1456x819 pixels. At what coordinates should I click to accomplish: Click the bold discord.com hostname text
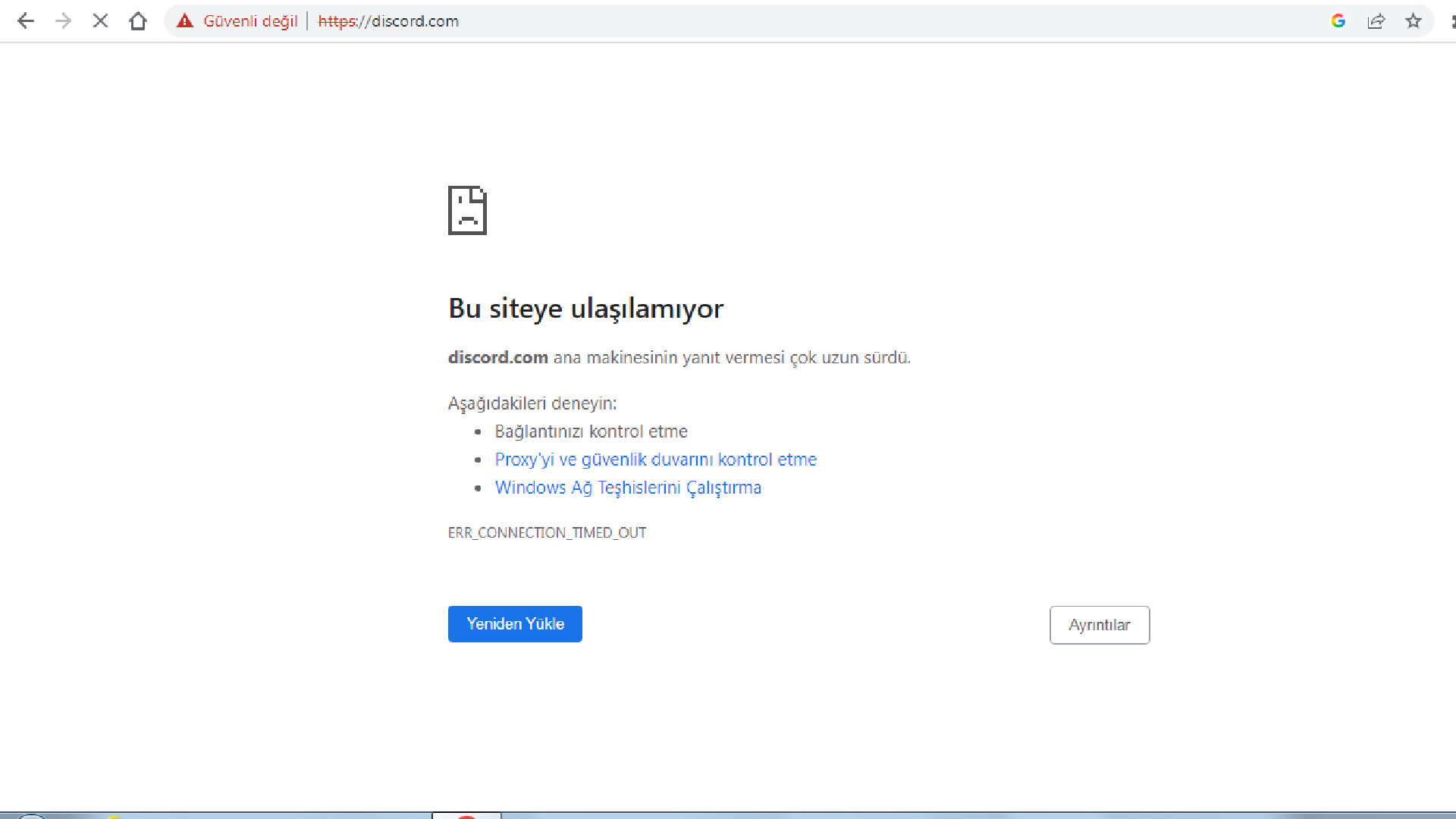497,357
